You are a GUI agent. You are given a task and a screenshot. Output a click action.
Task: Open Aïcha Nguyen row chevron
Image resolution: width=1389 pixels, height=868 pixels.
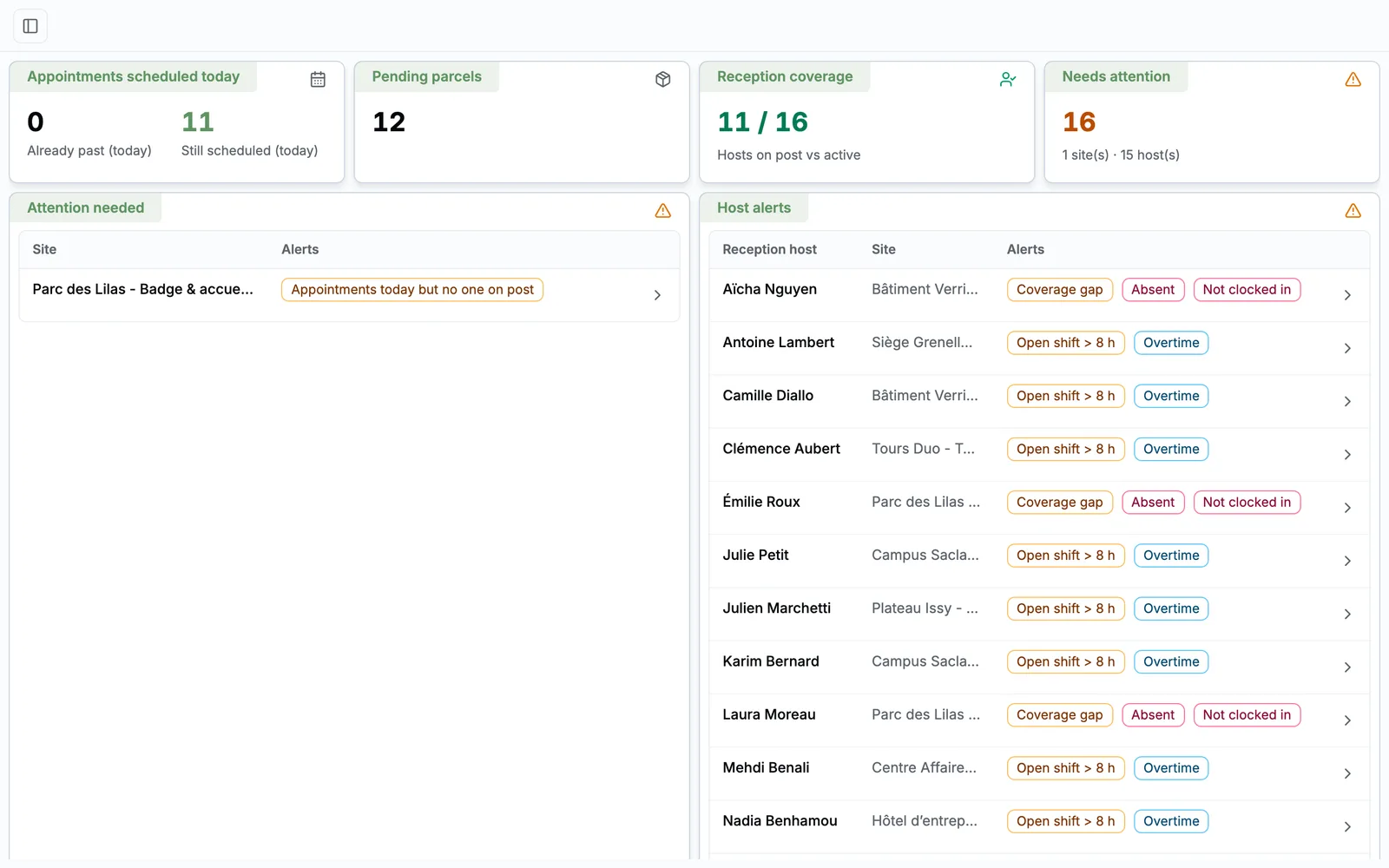1347,295
